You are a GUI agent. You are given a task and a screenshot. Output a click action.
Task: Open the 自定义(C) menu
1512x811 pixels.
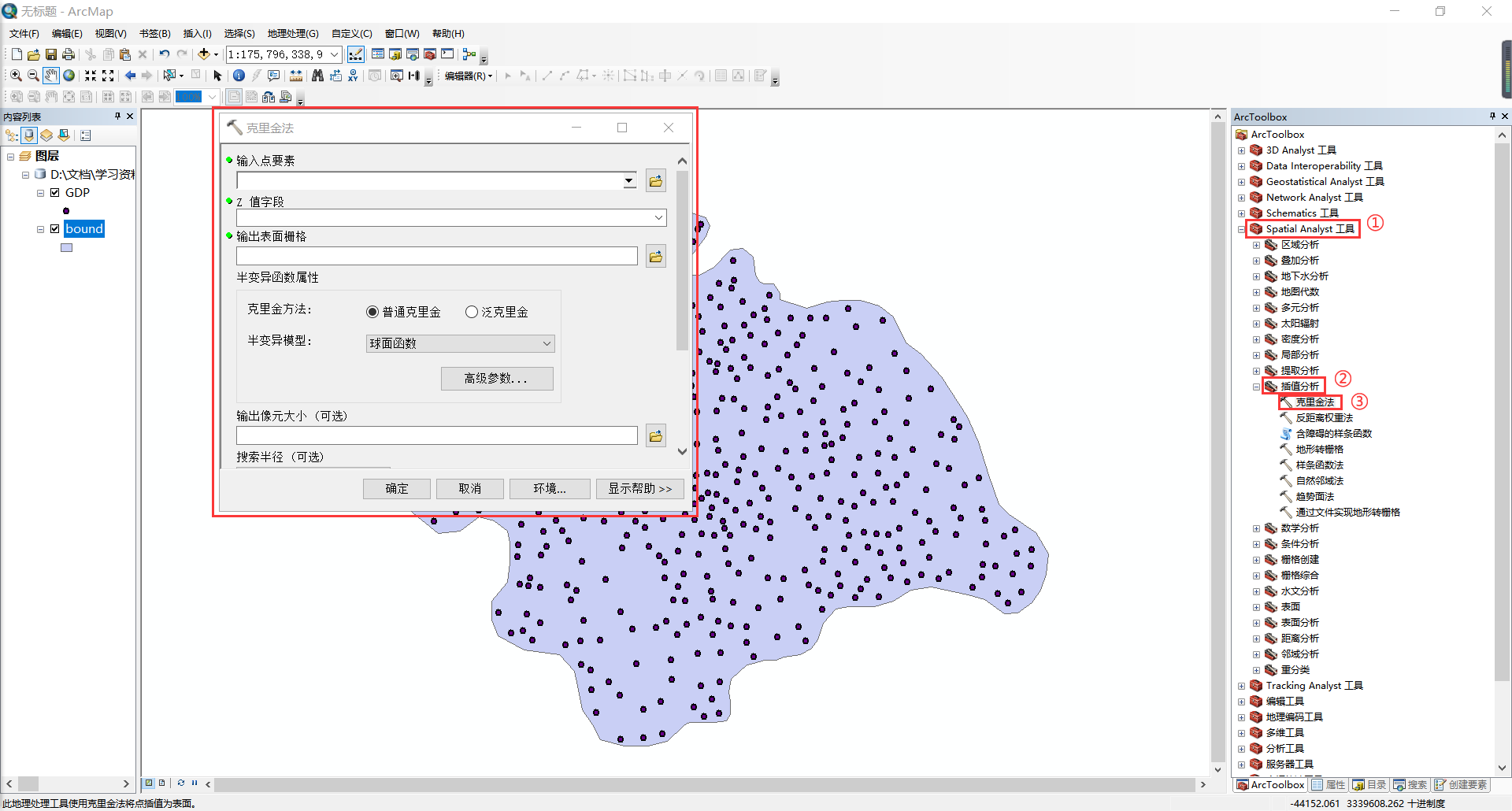351,33
